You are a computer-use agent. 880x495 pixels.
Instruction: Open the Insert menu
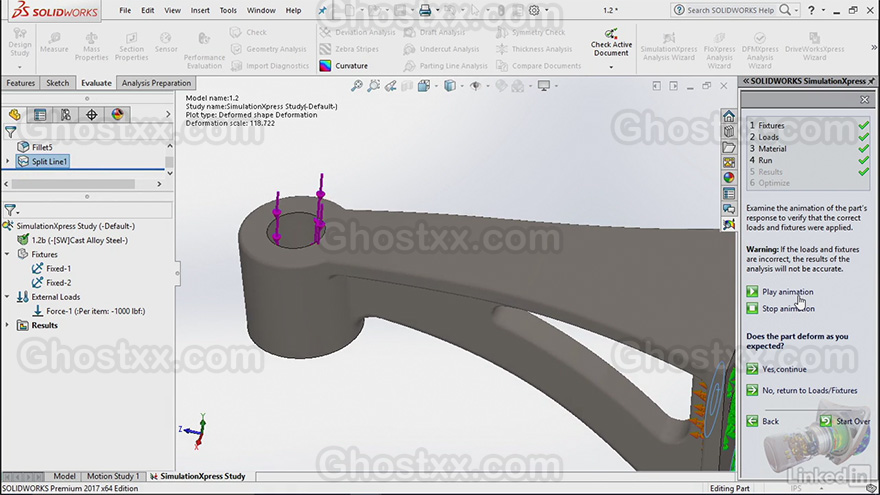(x=200, y=10)
